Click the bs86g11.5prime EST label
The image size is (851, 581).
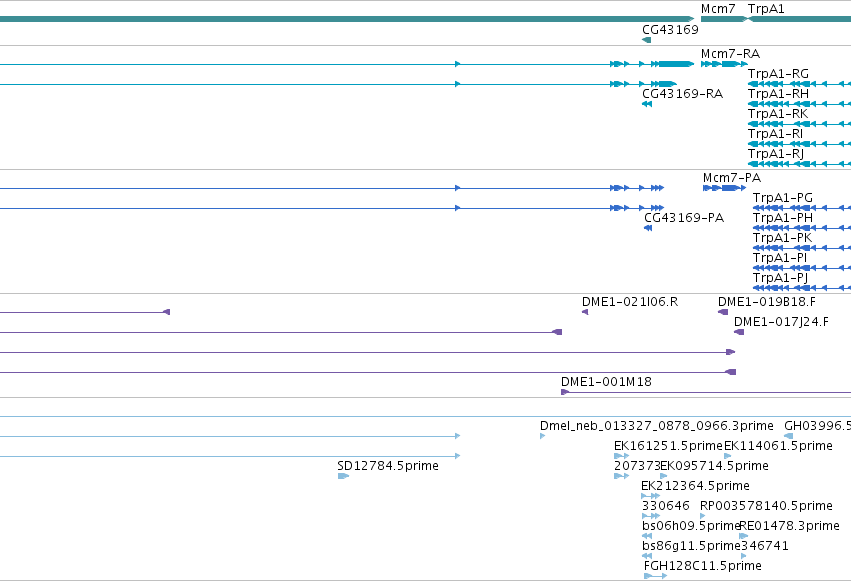tap(691, 546)
